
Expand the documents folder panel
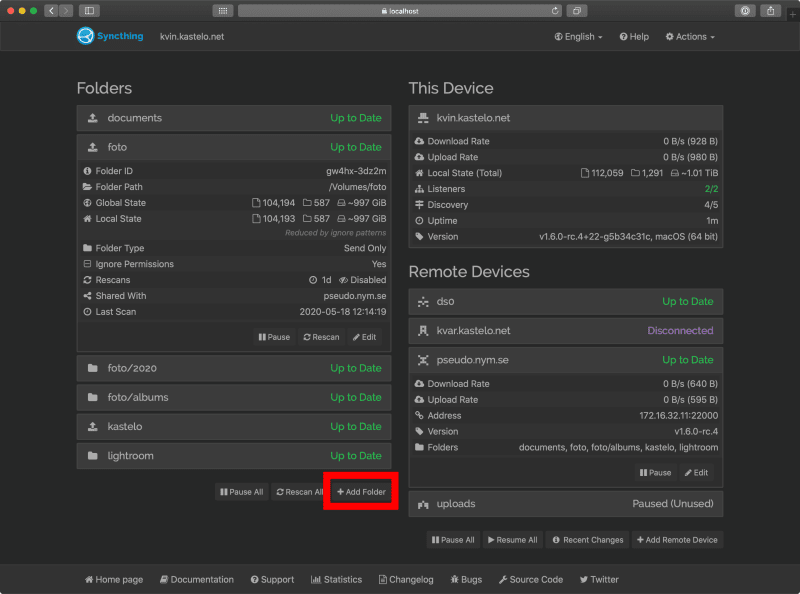(x=234, y=118)
